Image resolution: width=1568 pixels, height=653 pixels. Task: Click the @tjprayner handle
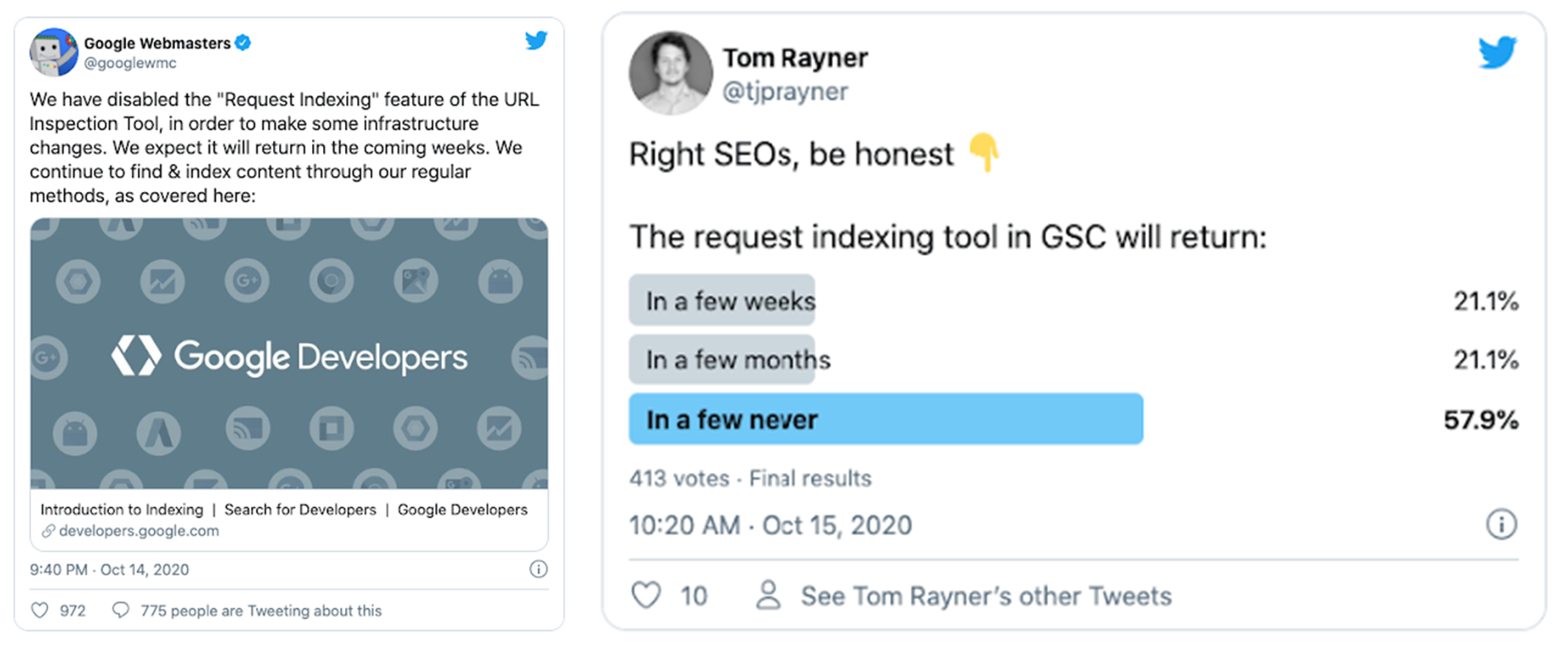pos(785,91)
